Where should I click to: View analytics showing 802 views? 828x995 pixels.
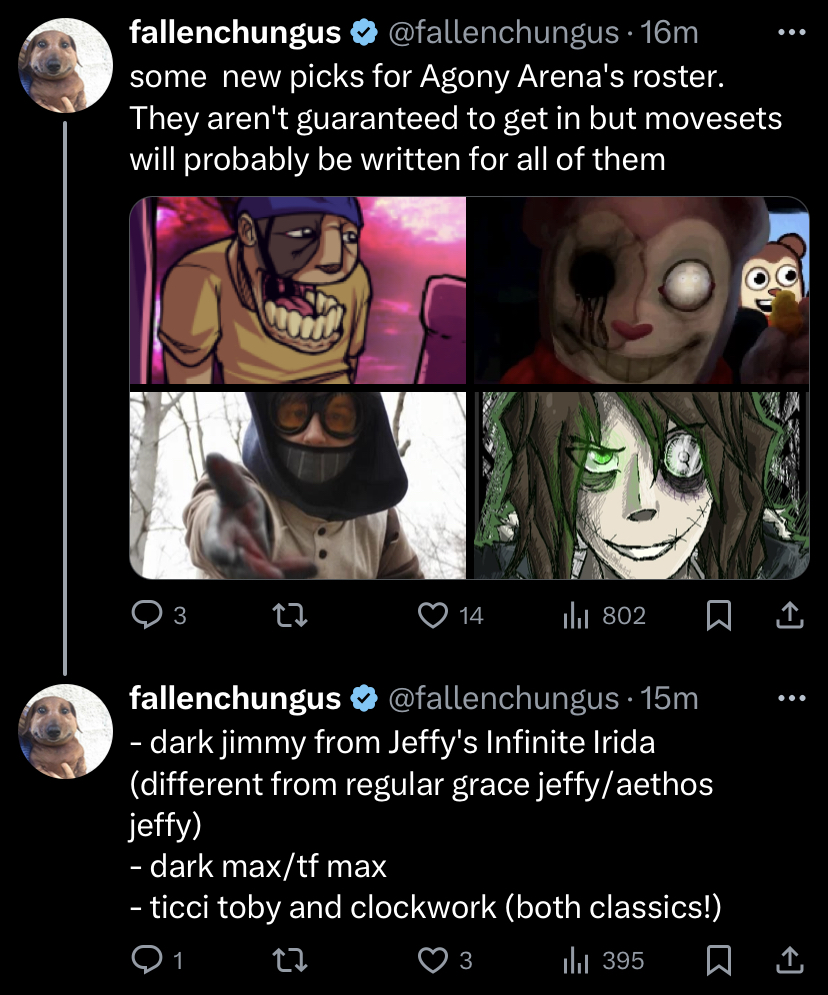tap(574, 616)
